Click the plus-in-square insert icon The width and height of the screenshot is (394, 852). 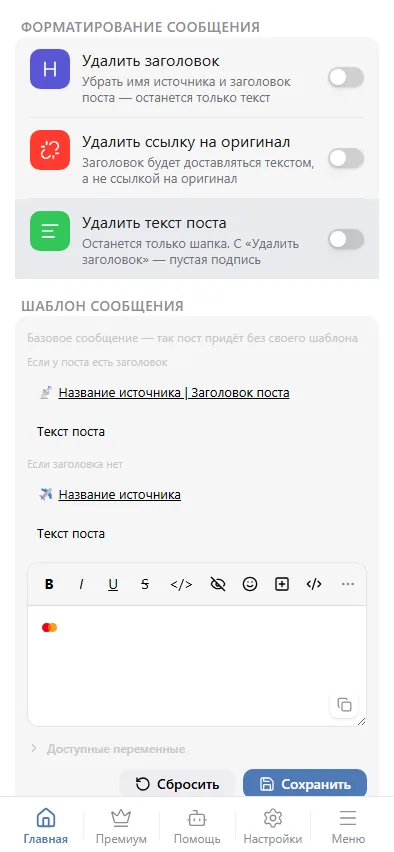tap(282, 585)
